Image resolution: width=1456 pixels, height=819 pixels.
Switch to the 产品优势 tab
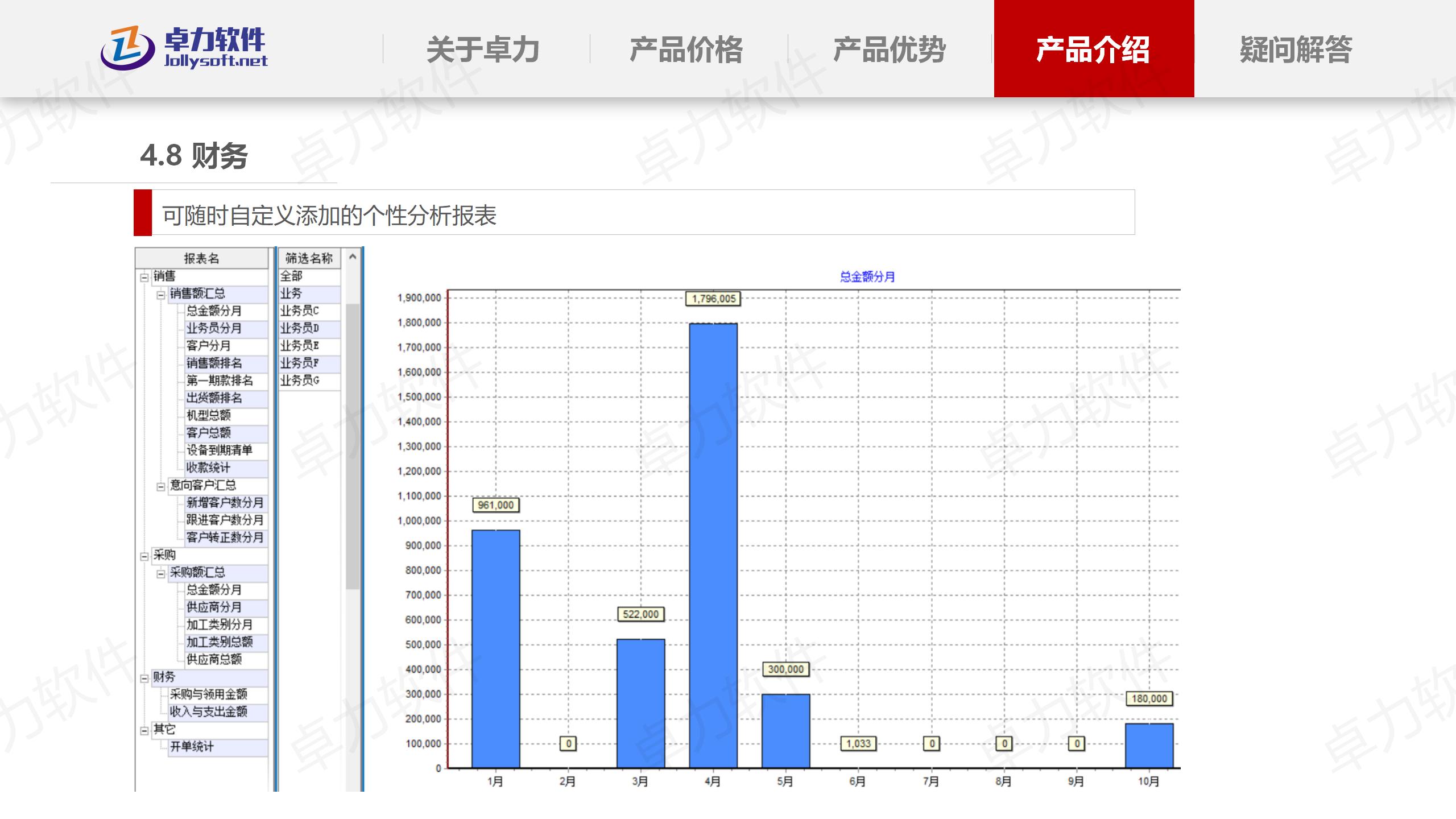(890, 49)
